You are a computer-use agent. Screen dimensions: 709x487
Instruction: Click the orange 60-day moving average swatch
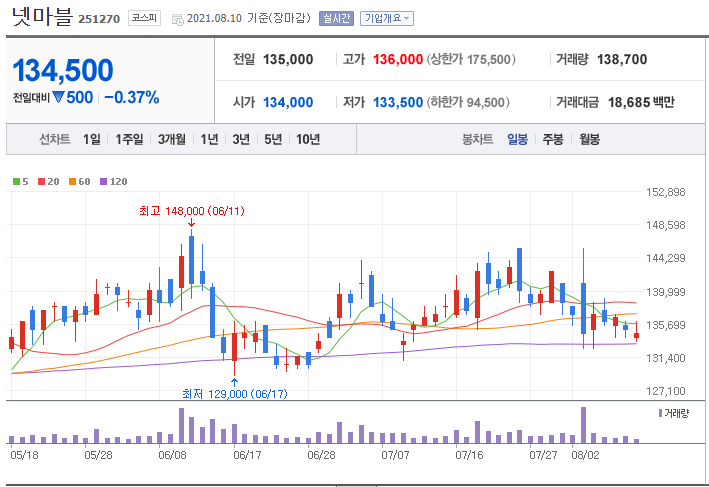(x=72, y=182)
